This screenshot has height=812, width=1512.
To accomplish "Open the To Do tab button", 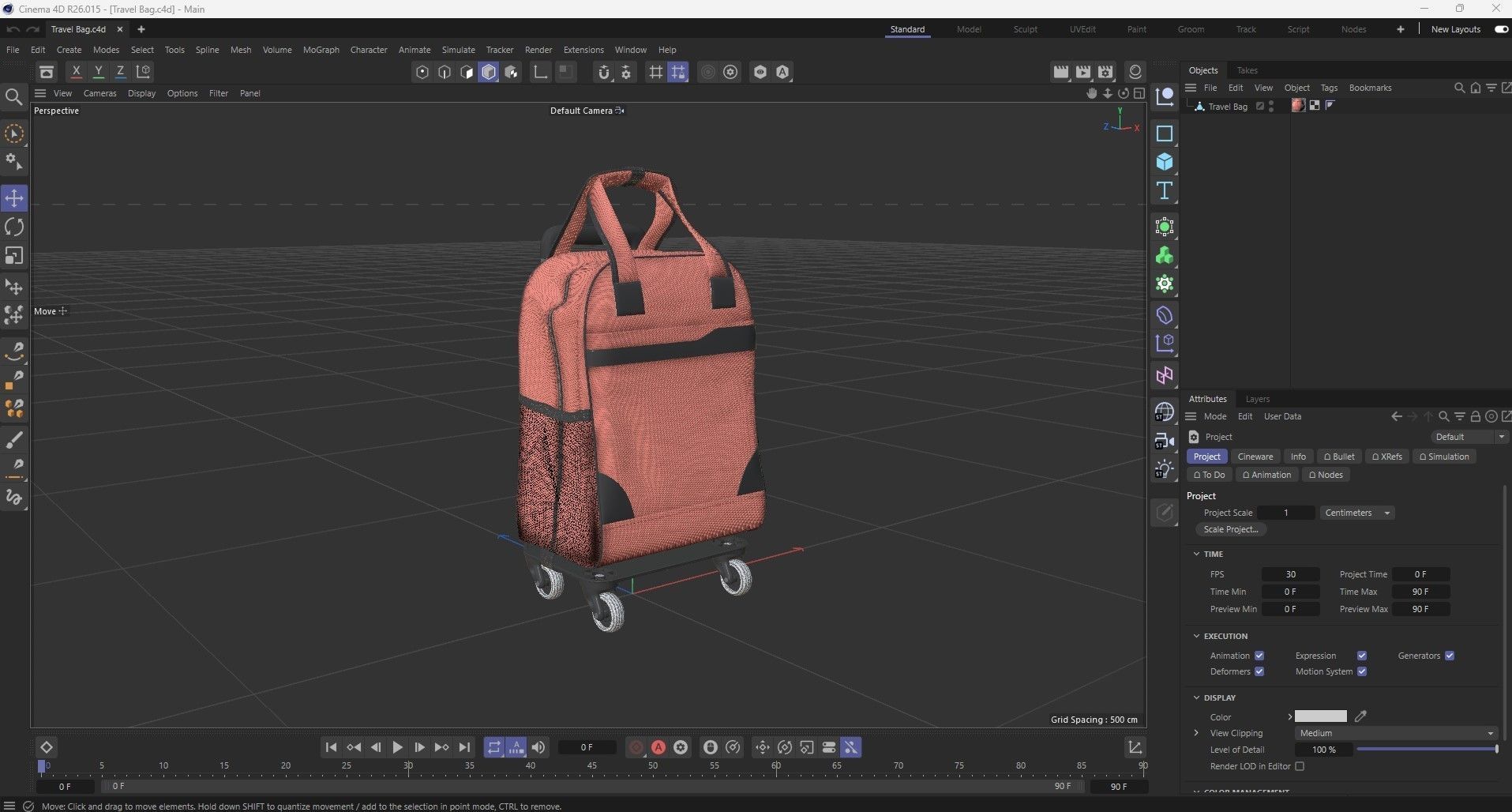I will [1210, 475].
